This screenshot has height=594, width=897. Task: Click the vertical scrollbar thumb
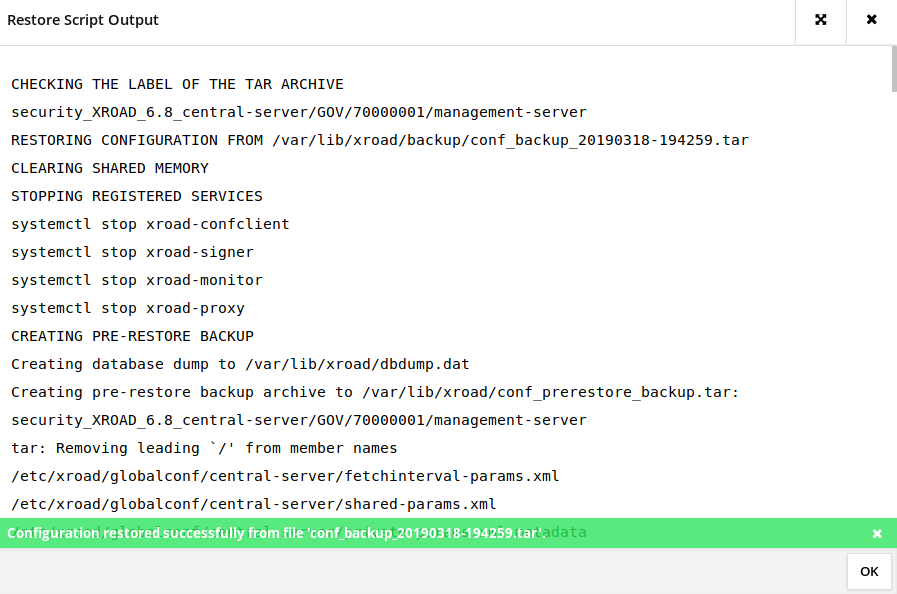tap(893, 70)
